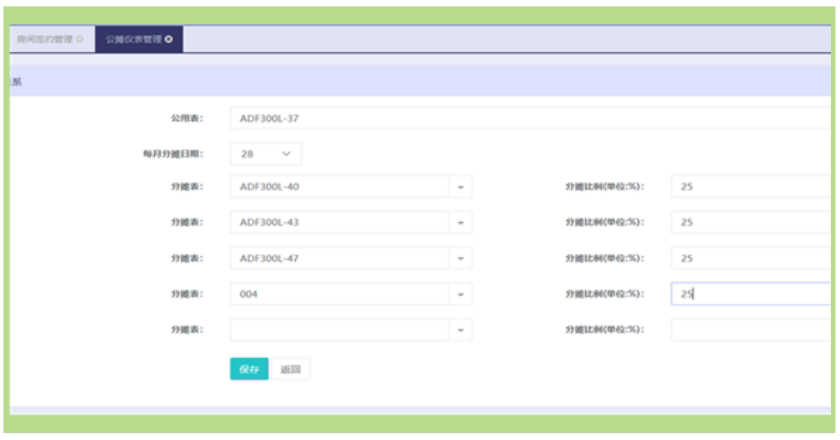Click the 分摊比例 field beside meter 004
The height and width of the screenshot is (440, 840).
coord(751,294)
